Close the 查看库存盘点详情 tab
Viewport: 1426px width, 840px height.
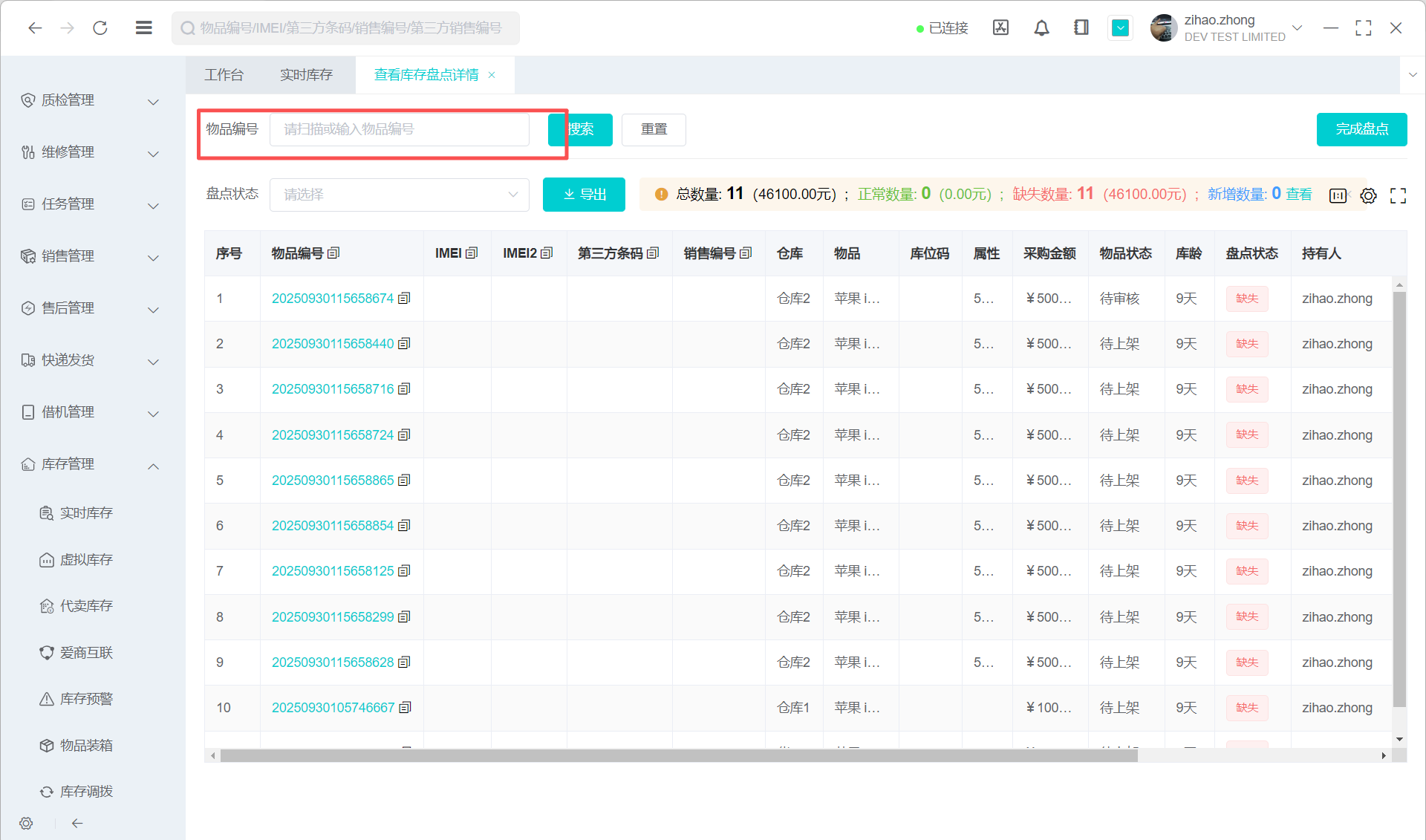coord(492,75)
